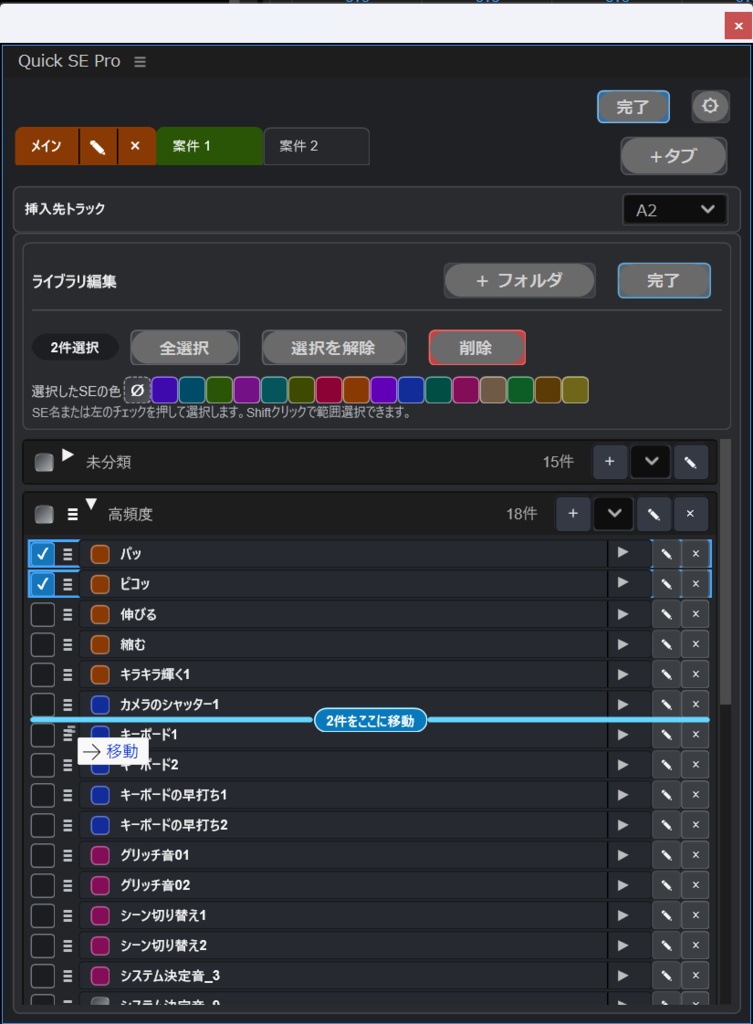753x1024 pixels.
Task: Play preview of 伸びる sound
Action: [x=622, y=614]
